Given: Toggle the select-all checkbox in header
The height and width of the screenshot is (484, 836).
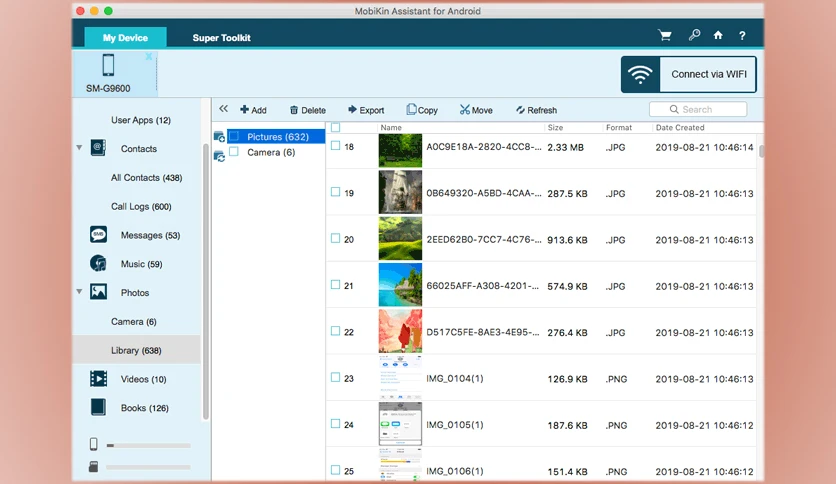Looking at the screenshot, I should tap(335, 127).
